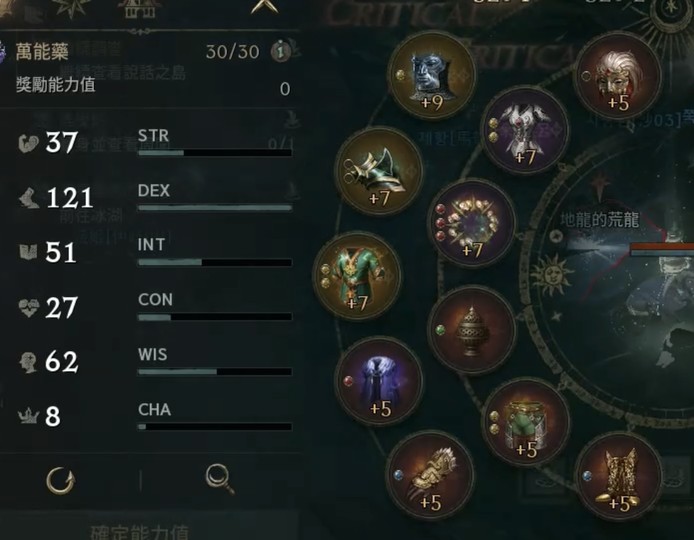
Task: Collapse panel with the top chevron arrow
Action: click(x=264, y=6)
